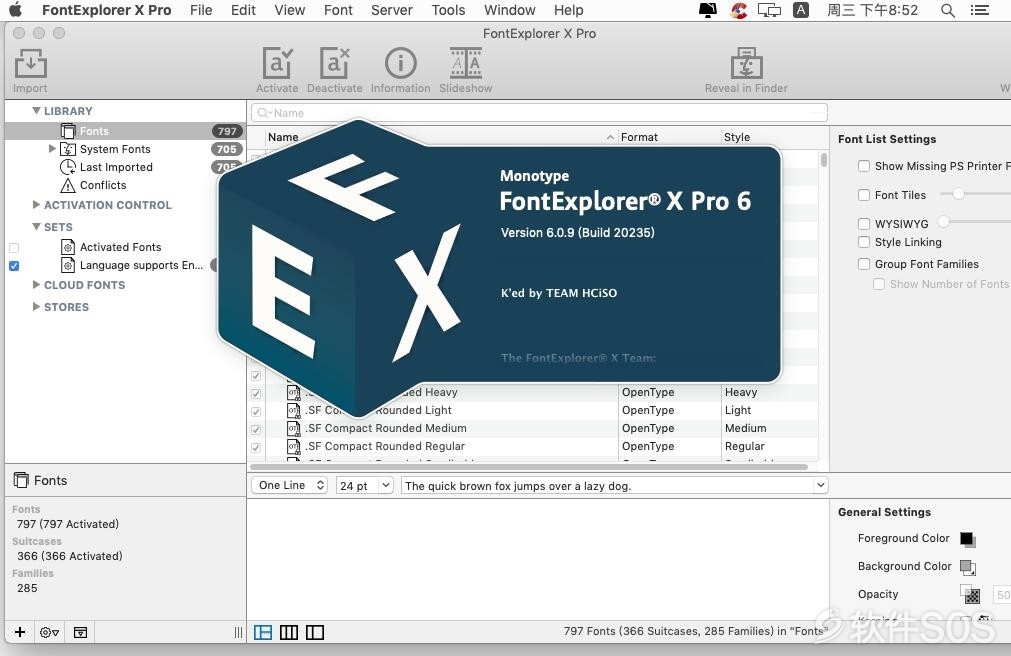Click the font file icon of SF Compact Rounded Light
Image resolution: width=1011 pixels, height=656 pixels.
tap(293, 410)
